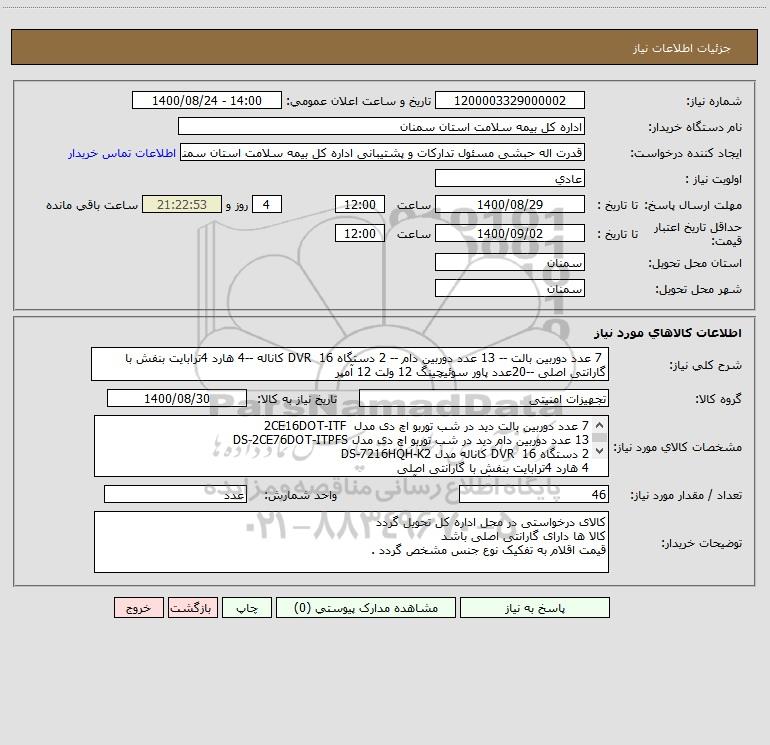Select the general description شرح کلی نیاز box
Screen dimensions: 770x745
point(350,365)
